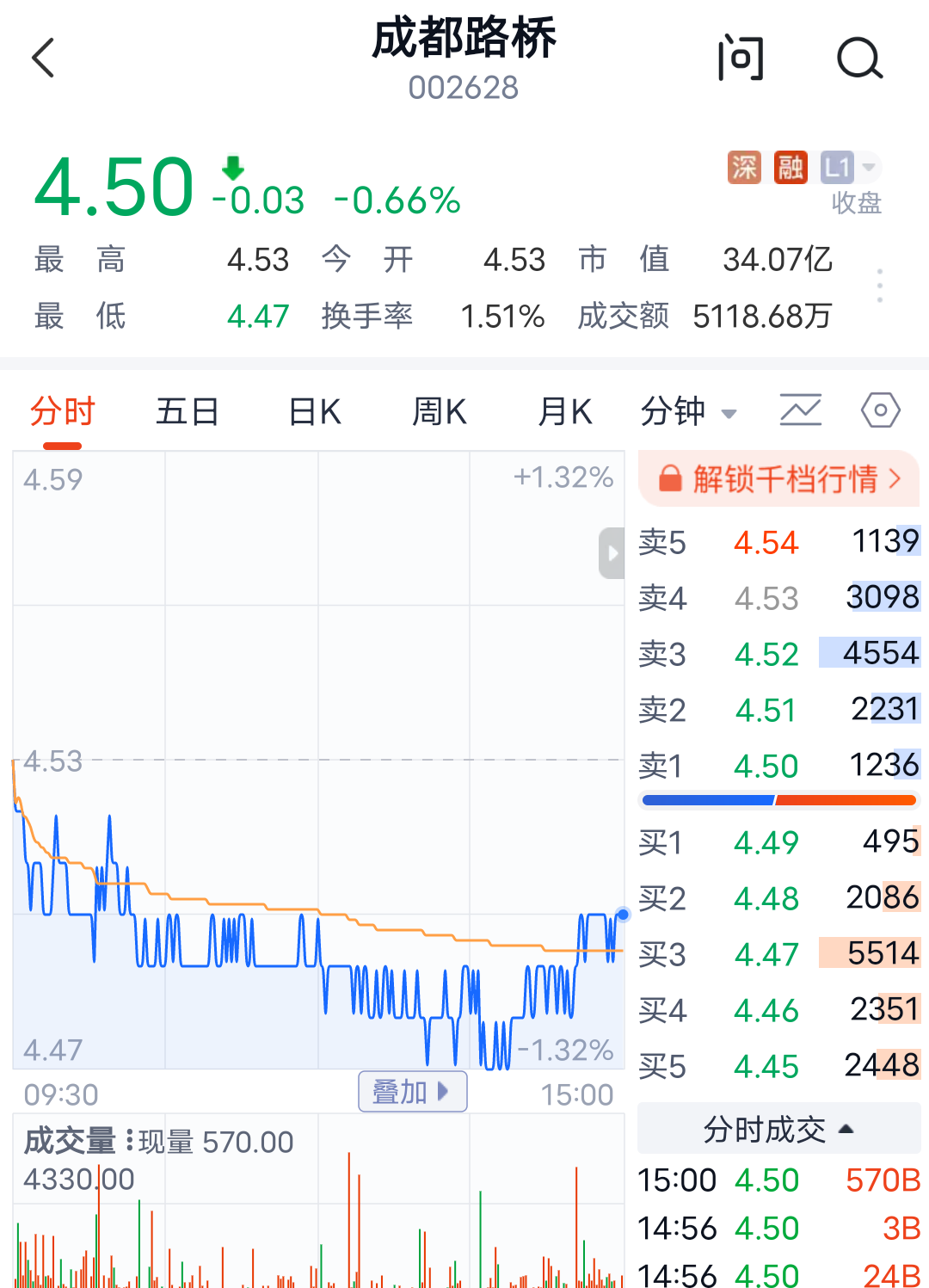Click the search magnifier icon
This screenshot has width=929, height=1288.
(859, 59)
